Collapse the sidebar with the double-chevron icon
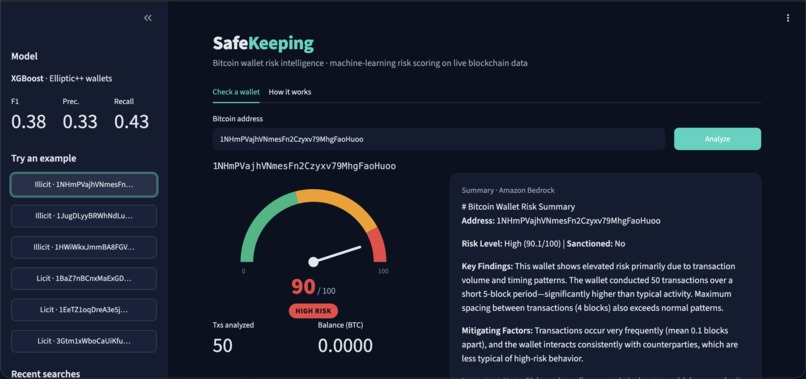The image size is (806, 379). (148, 18)
